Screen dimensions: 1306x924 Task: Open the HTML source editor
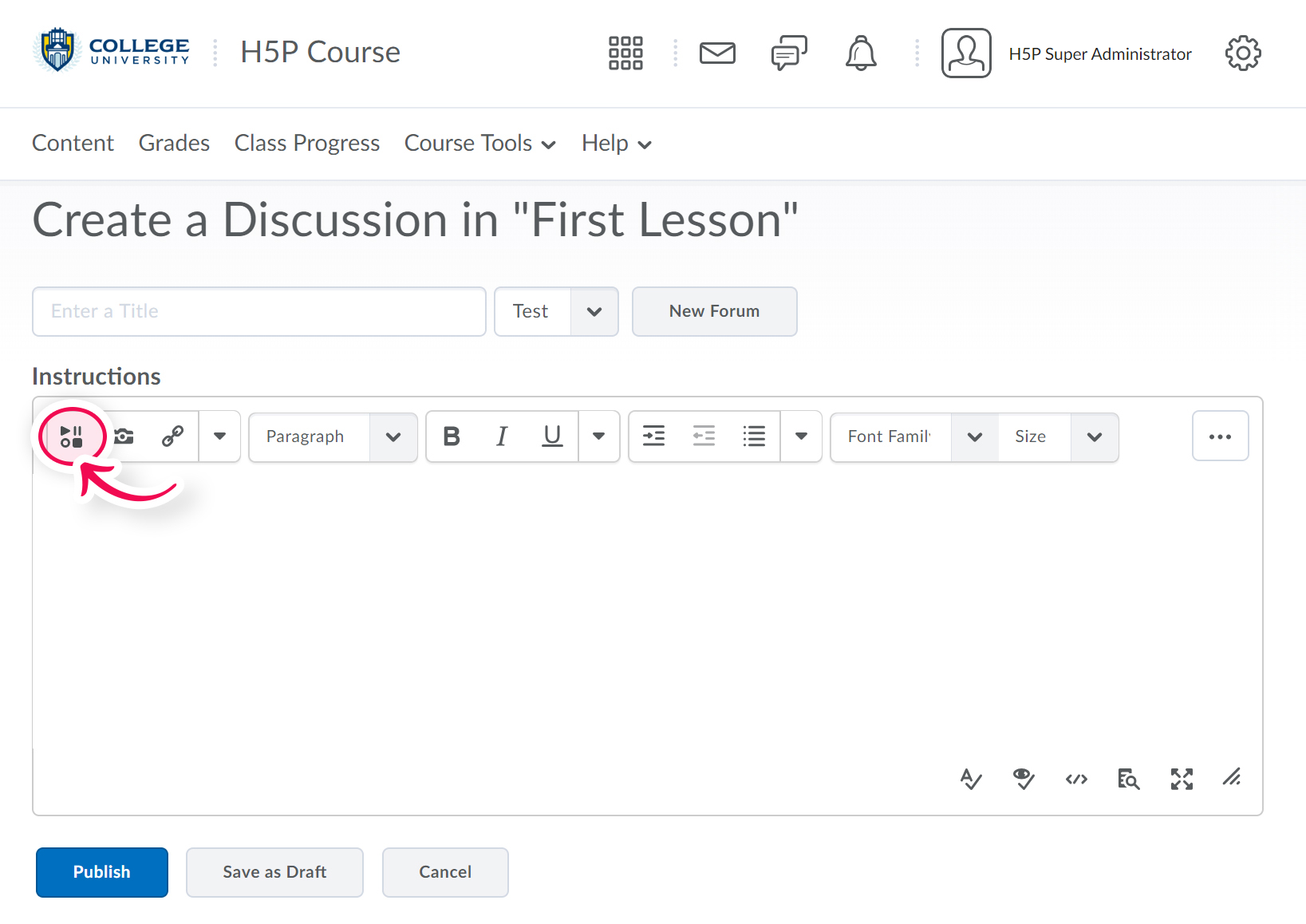(1076, 779)
